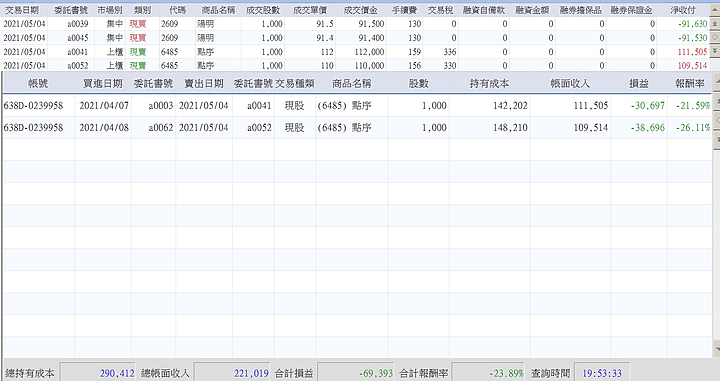
Task: Click the transaction tax value 330
Action: 450,66
